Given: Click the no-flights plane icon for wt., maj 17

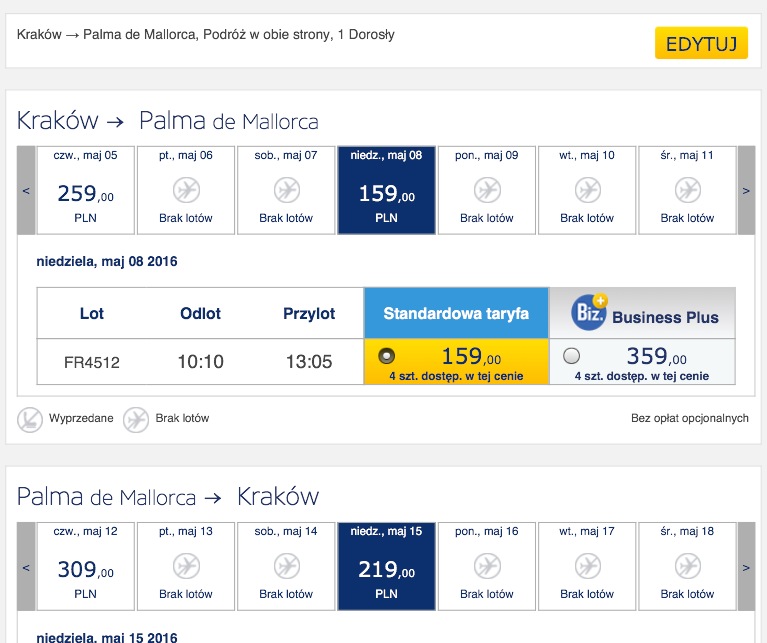Looking at the screenshot, I should pos(587,566).
